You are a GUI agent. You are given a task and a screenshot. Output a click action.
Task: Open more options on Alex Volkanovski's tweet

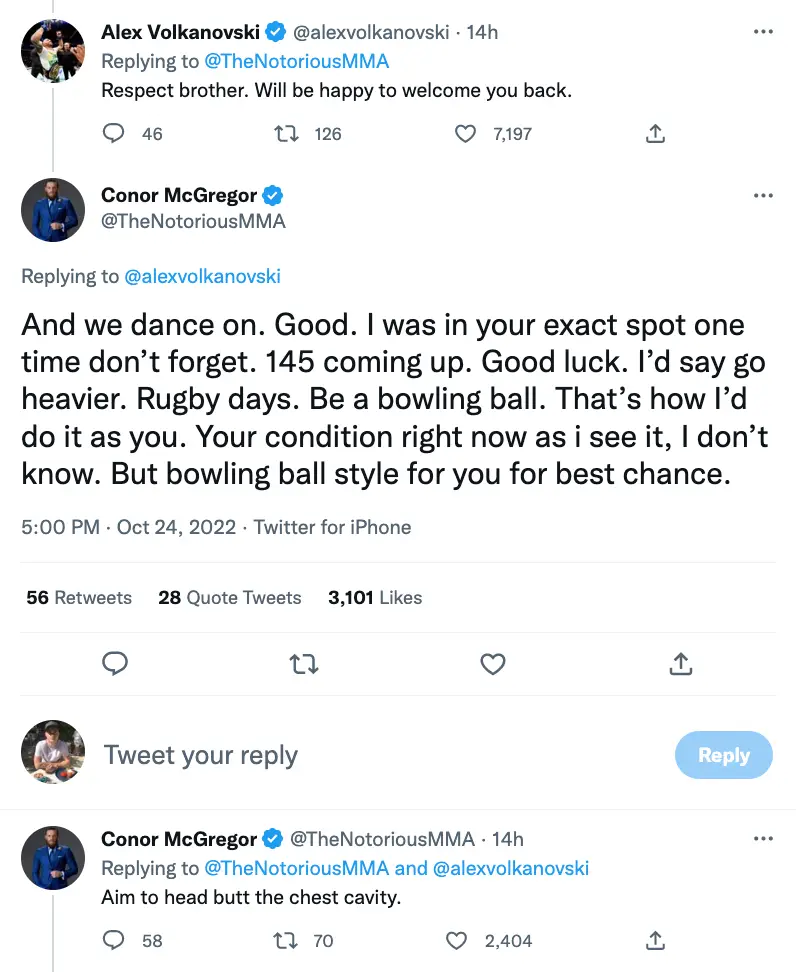coord(763,33)
